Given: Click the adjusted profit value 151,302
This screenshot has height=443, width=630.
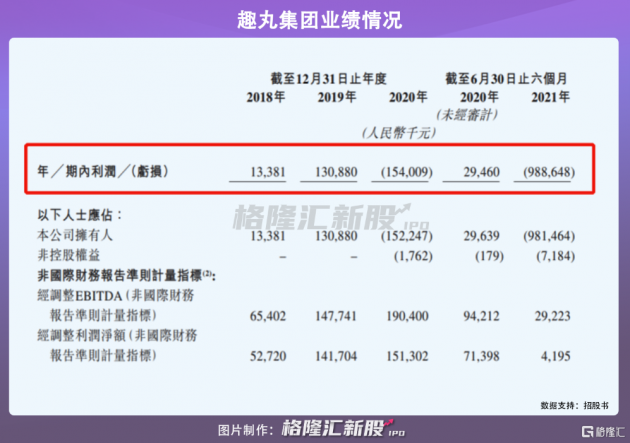Looking at the screenshot, I should [407, 356].
